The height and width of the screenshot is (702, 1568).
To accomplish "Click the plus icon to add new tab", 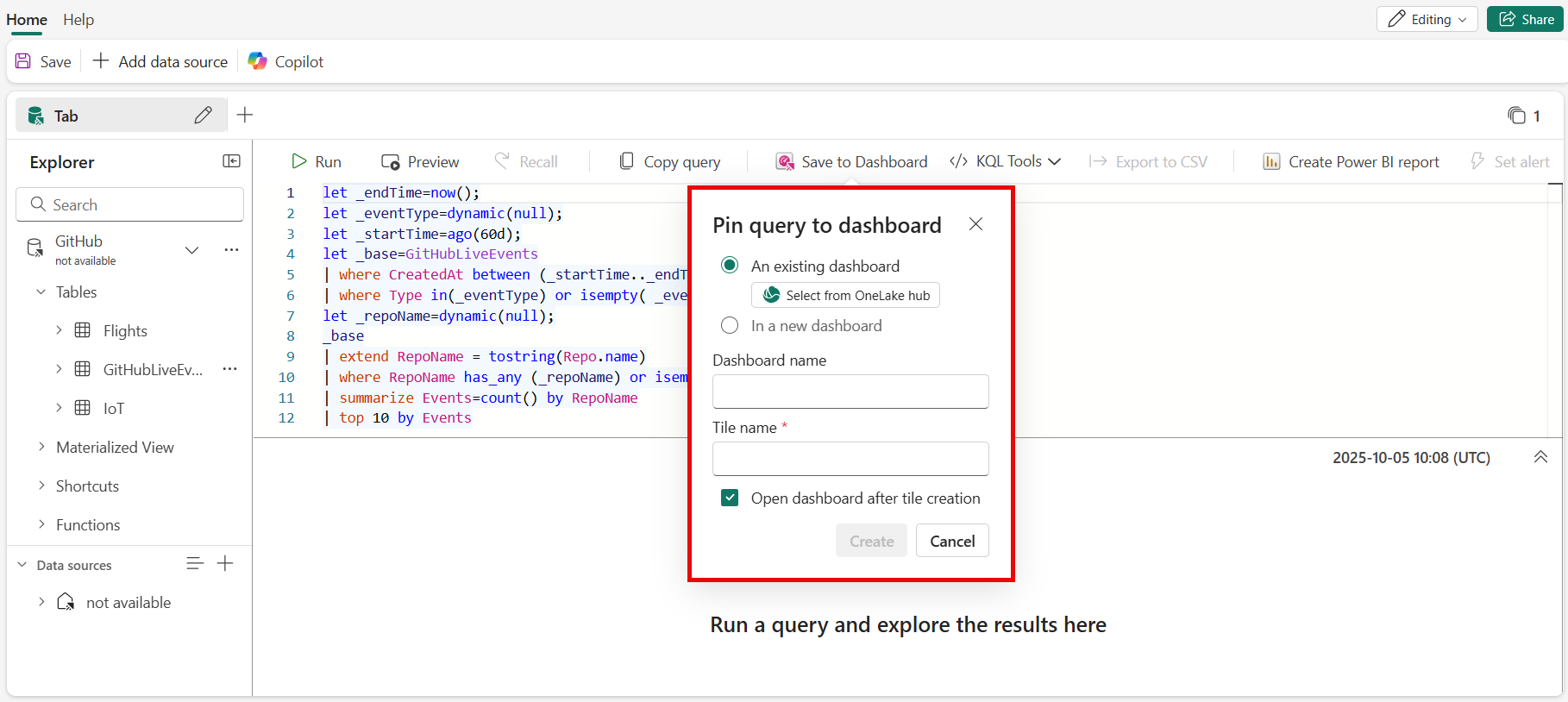I will click(x=245, y=116).
